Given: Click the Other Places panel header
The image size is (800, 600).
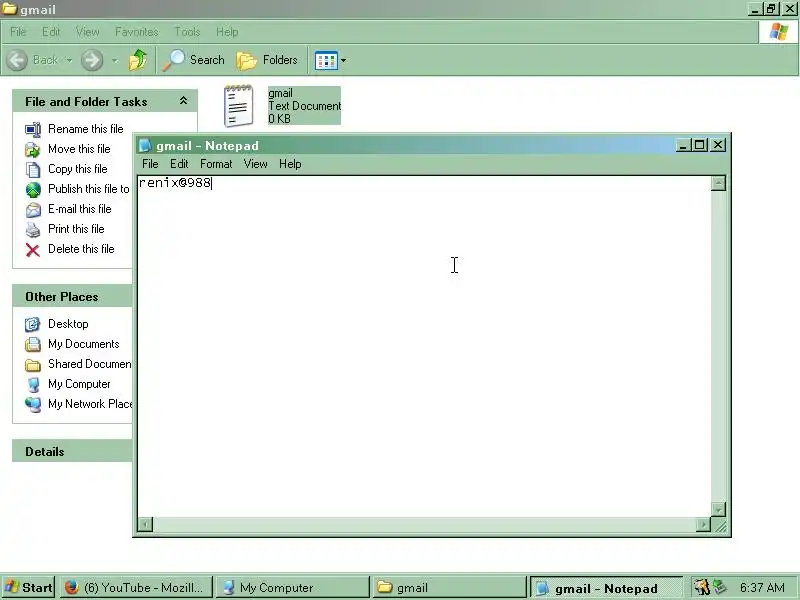Looking at the screenshot, I should point(72,296).
